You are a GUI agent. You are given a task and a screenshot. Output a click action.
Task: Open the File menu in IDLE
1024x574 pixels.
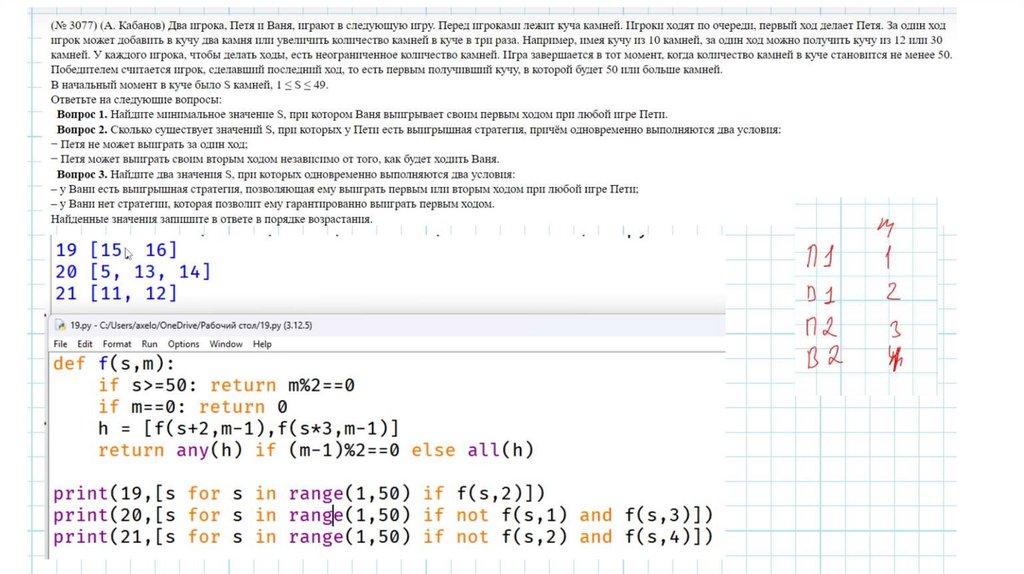point(60,343)
